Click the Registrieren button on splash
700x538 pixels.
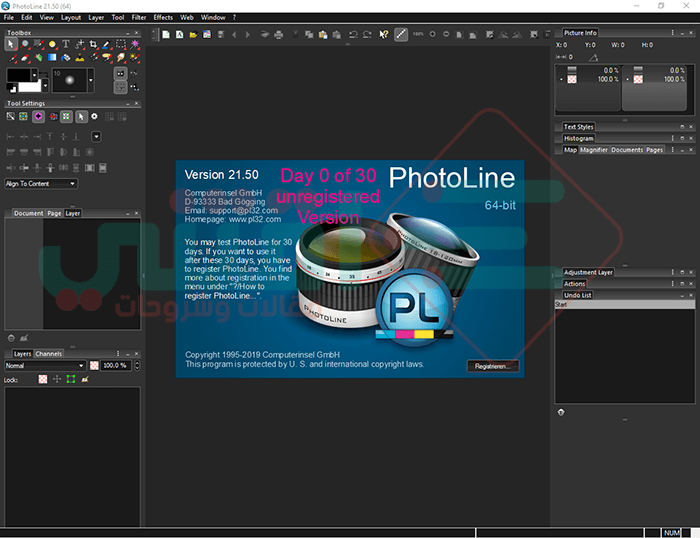pyautogui.click(x=493, y=366)
